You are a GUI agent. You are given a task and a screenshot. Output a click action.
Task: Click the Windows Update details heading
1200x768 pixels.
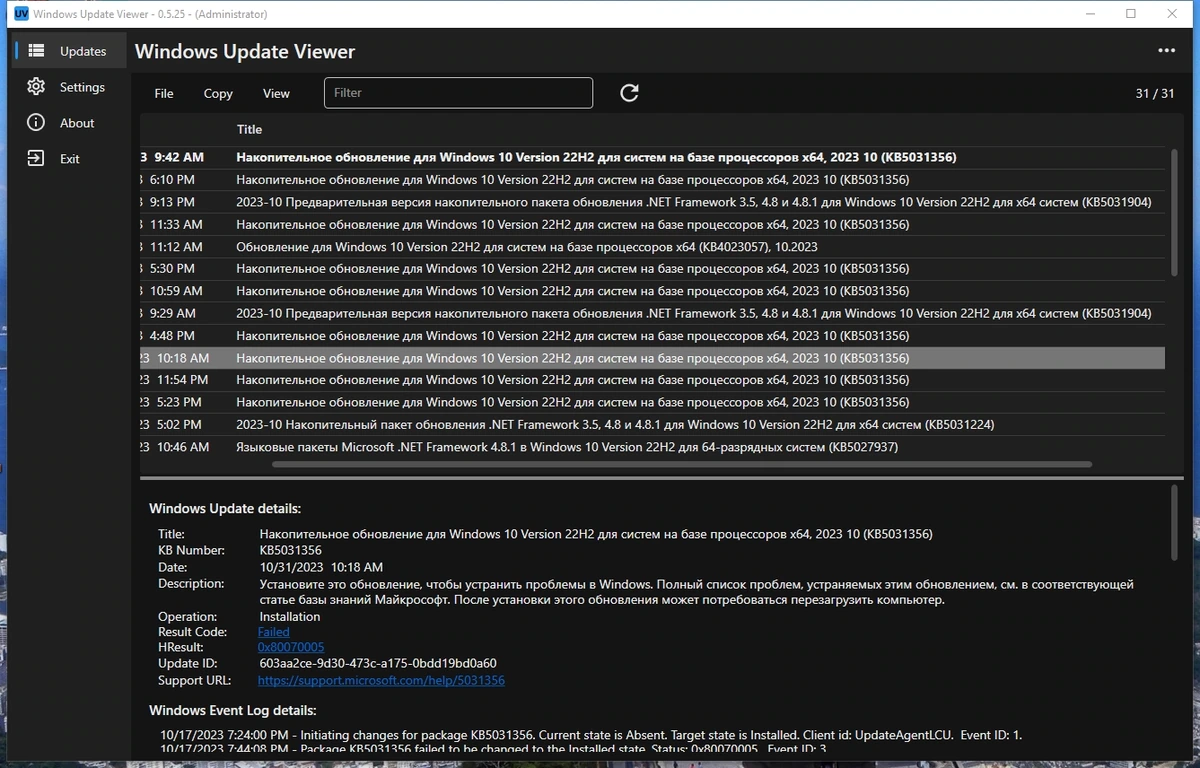(225, 509)
